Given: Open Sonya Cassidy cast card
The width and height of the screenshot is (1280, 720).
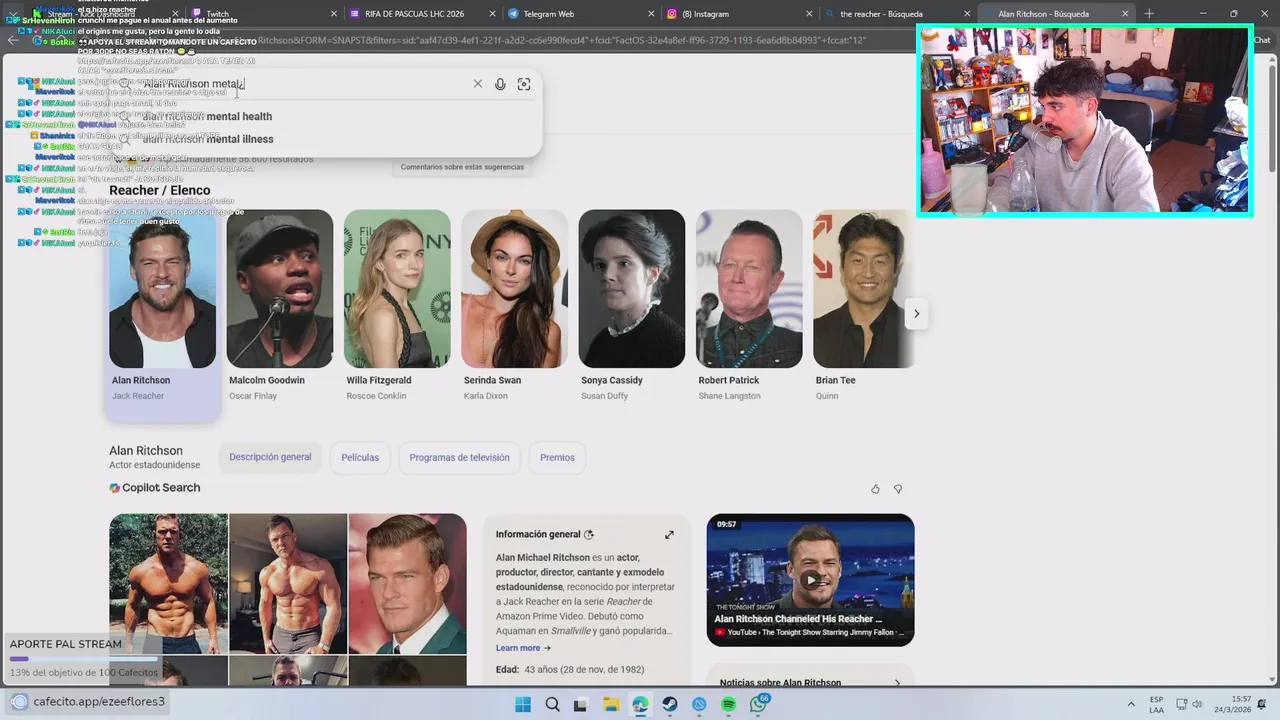Looking at the screenshot, I should click(x=632, y=307).
